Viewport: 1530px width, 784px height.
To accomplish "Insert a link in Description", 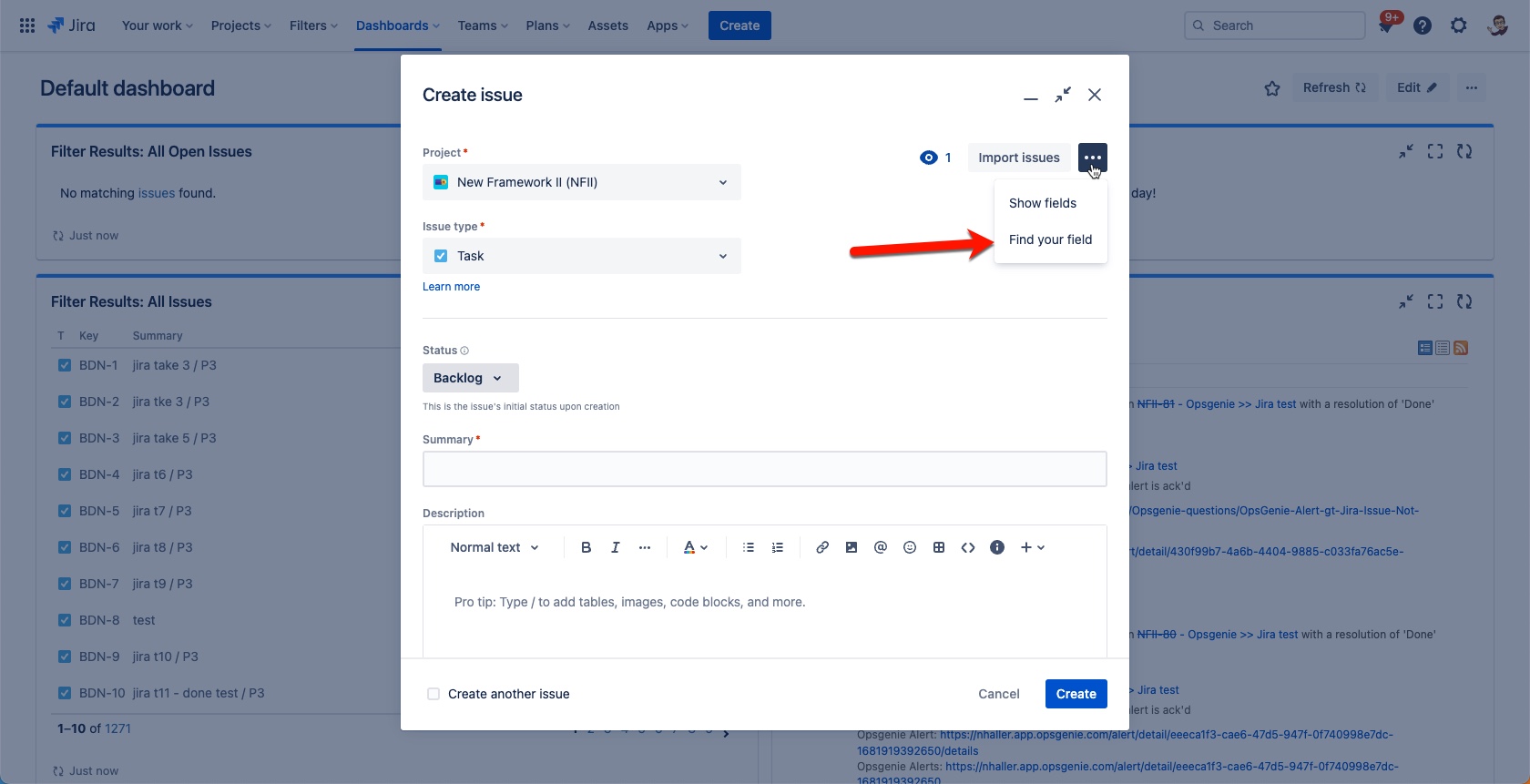I will (822, 547).
